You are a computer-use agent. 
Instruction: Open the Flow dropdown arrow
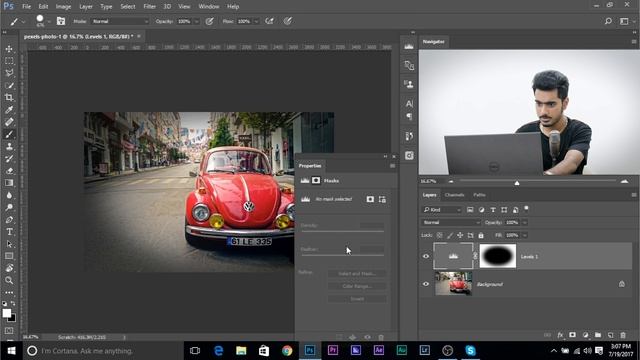tap(256, 21)
